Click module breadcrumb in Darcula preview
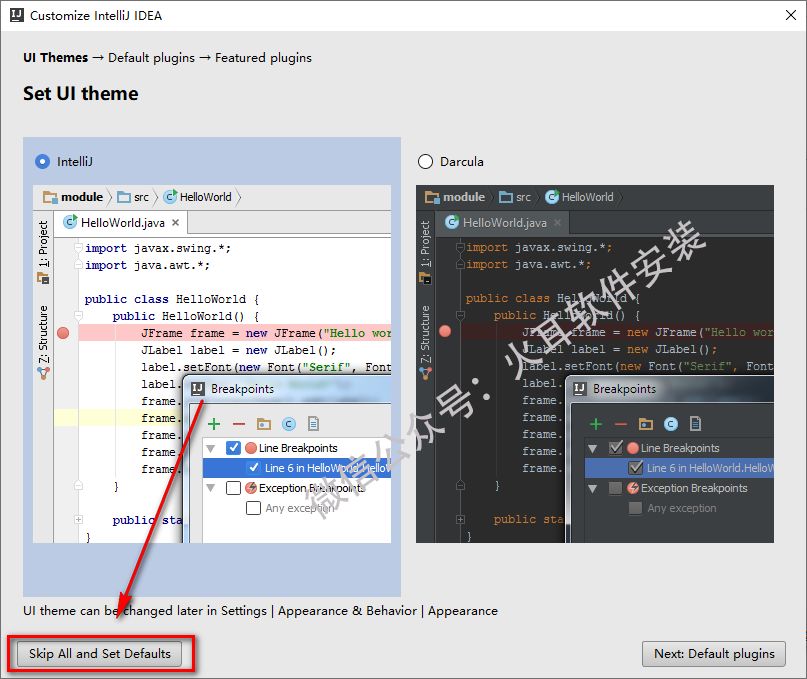 pos(455,197)
